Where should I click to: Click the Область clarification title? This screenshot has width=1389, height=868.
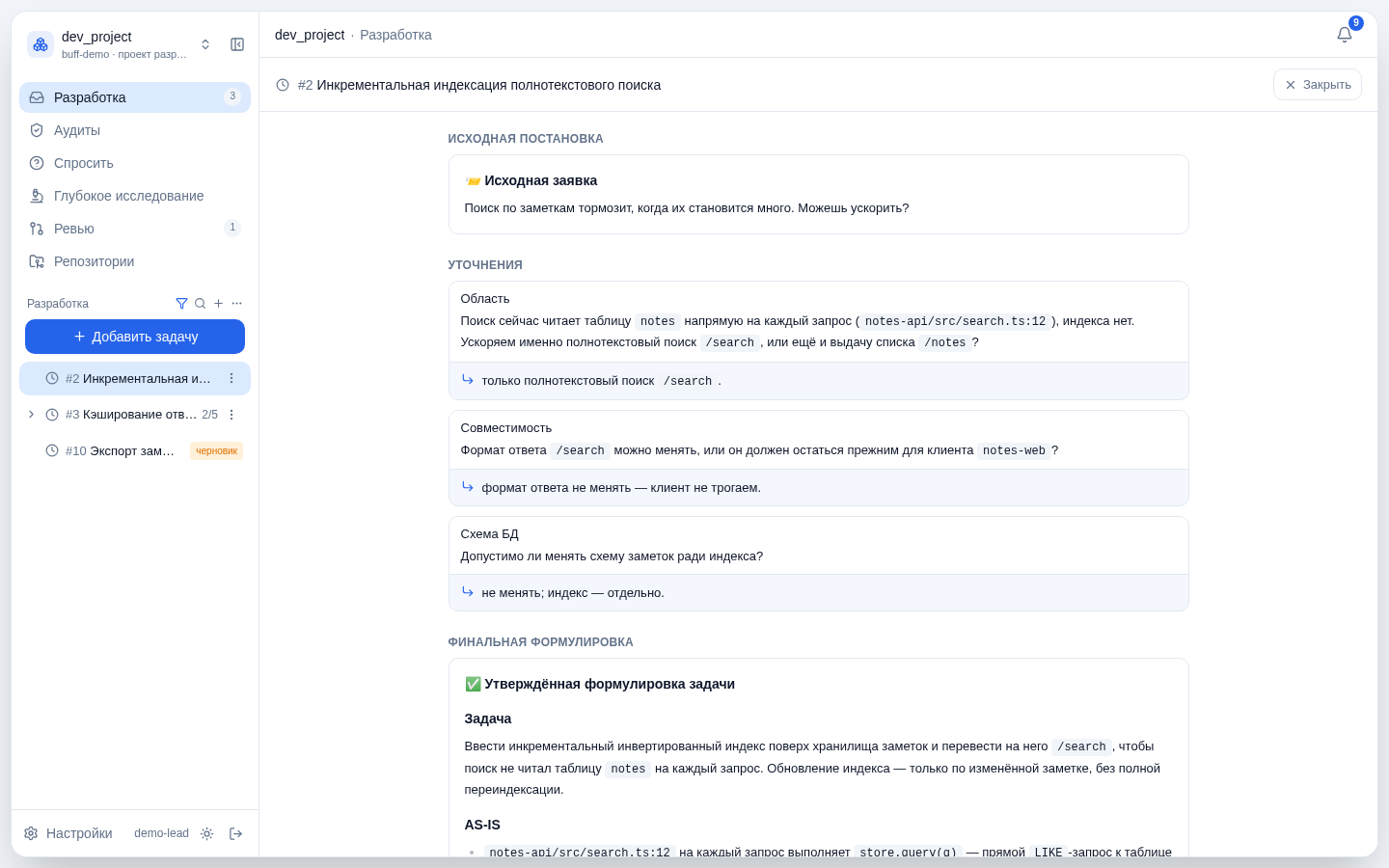coord(485,299)
